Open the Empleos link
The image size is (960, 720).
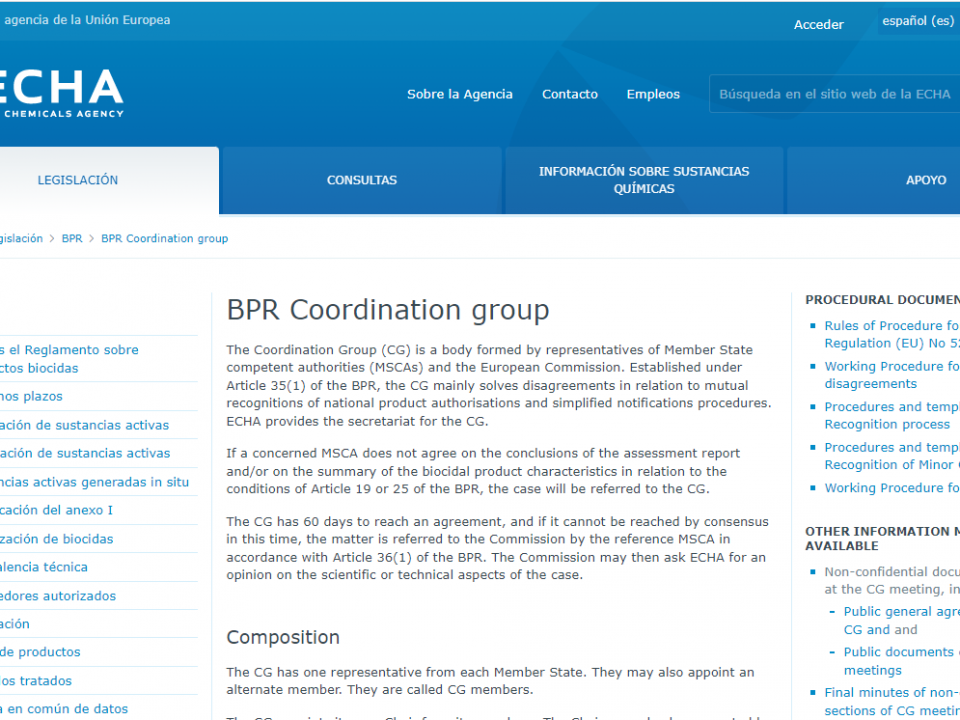[653, 94]
